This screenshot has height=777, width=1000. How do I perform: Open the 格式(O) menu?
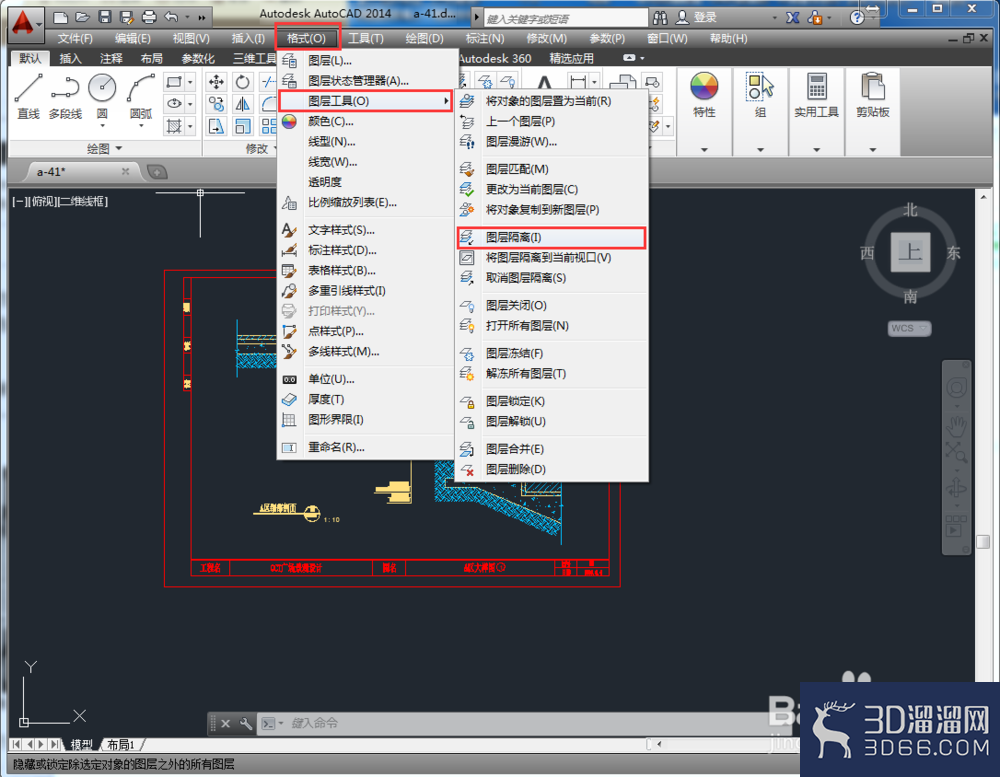[x=307, y=38]
